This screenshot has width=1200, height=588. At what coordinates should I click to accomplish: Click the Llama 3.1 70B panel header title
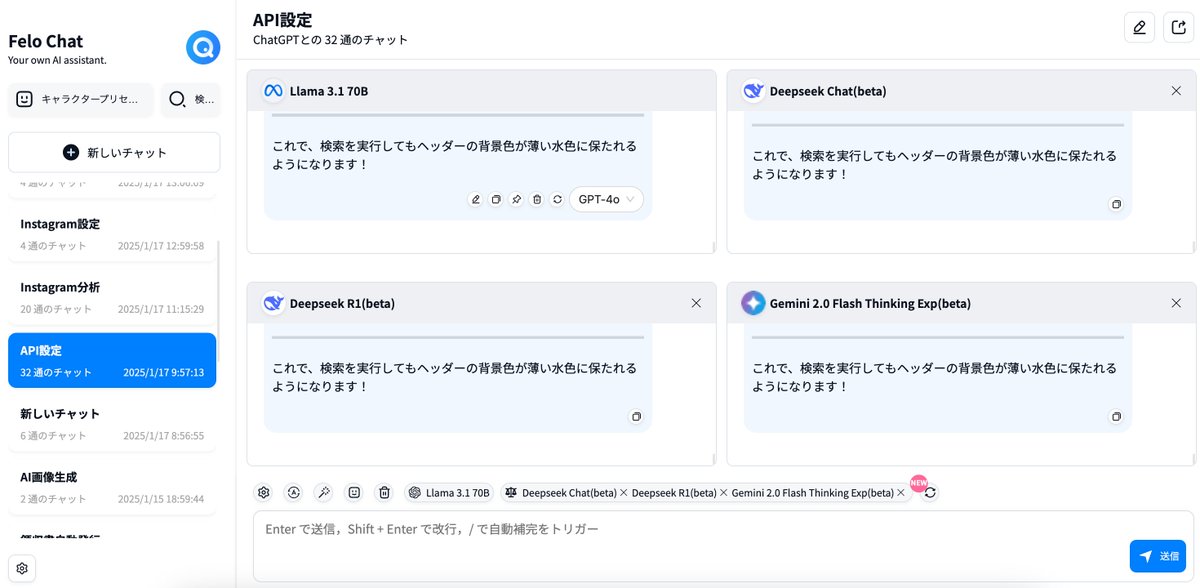point(329,91)
